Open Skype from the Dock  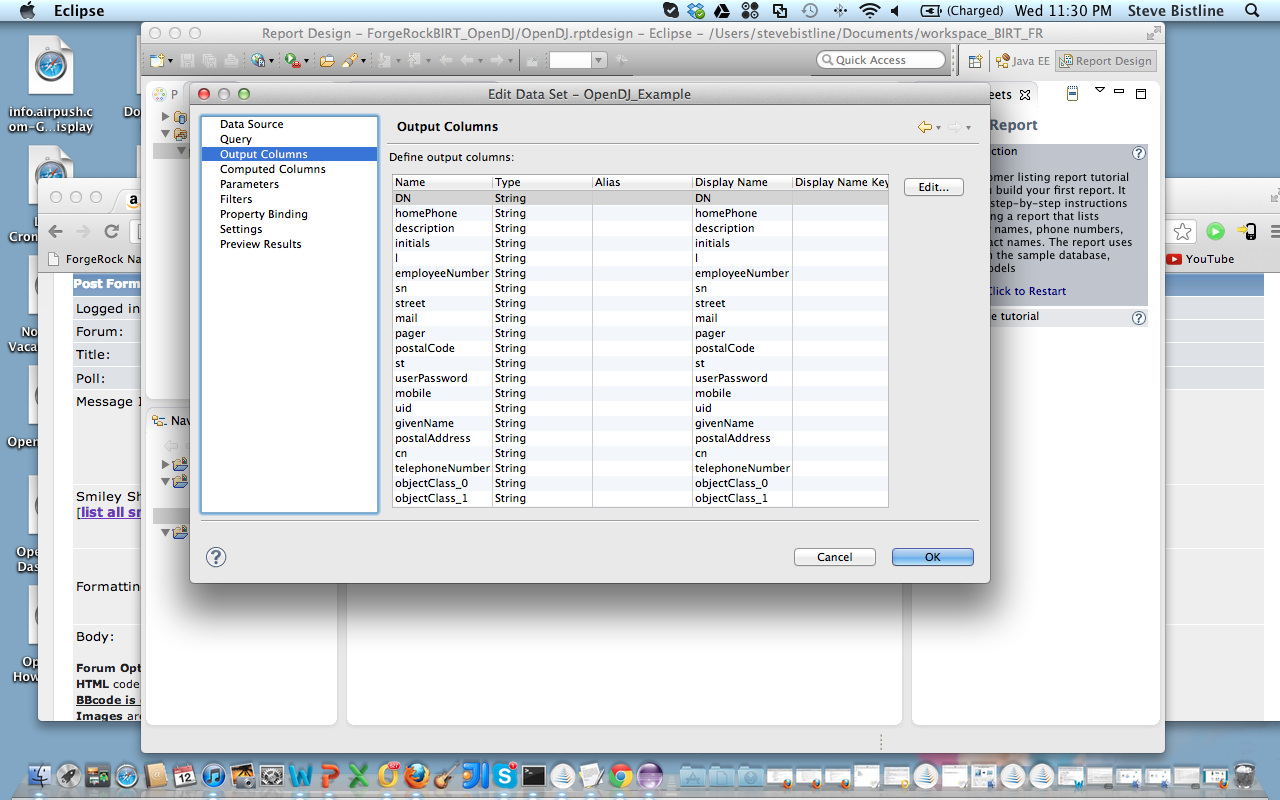[505, 775]
